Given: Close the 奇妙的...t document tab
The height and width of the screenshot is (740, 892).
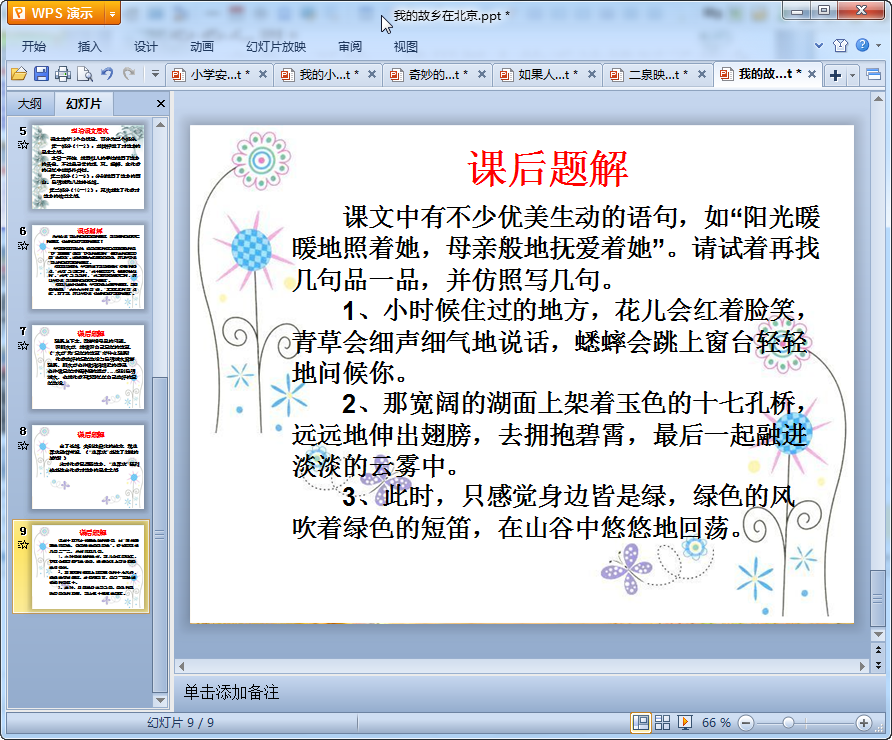Looking at the screenshot, I should pyautogui.click(x=482, y=74).
